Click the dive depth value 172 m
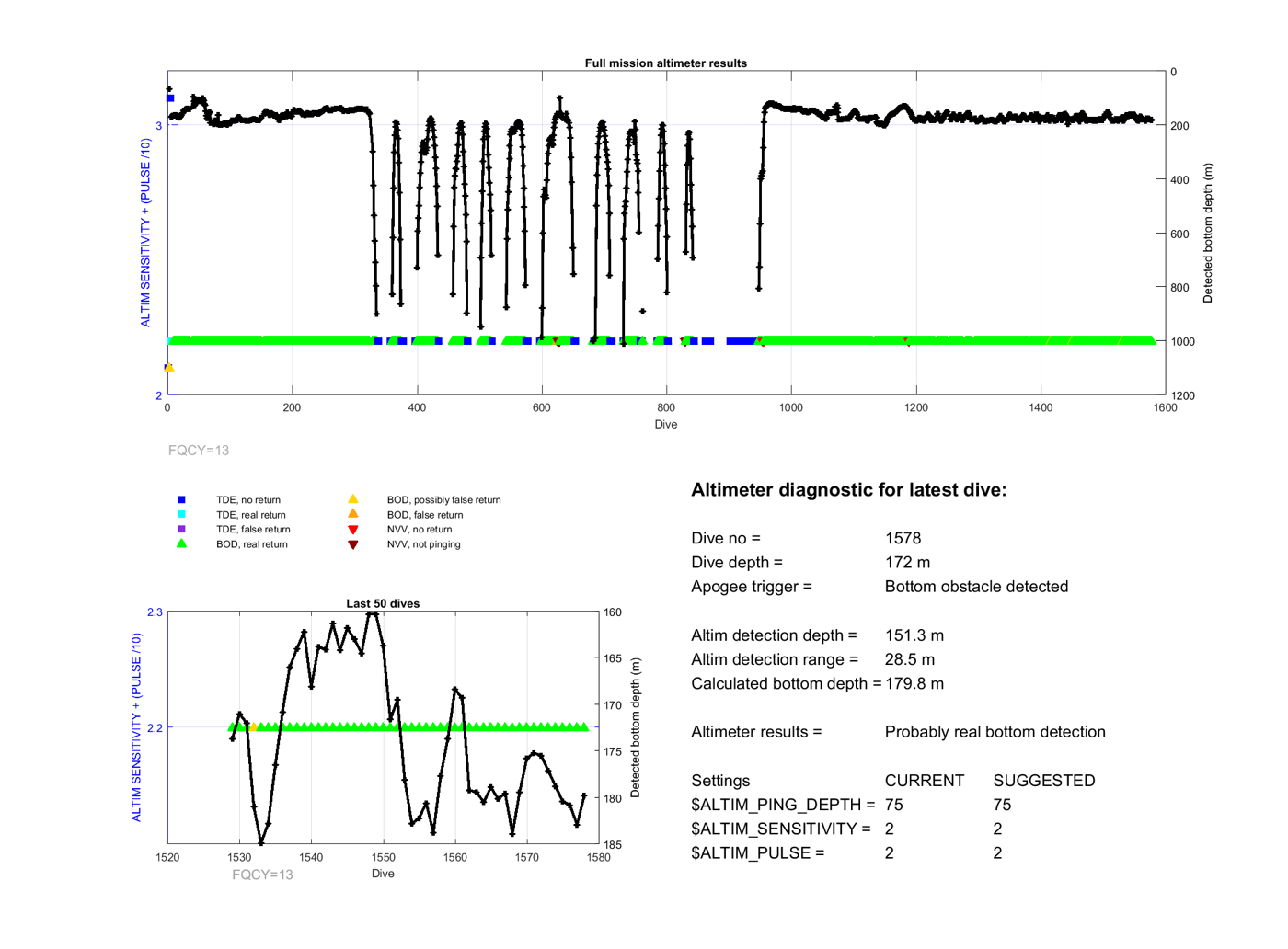1288x949 pixels. click(x=907, y=563)
